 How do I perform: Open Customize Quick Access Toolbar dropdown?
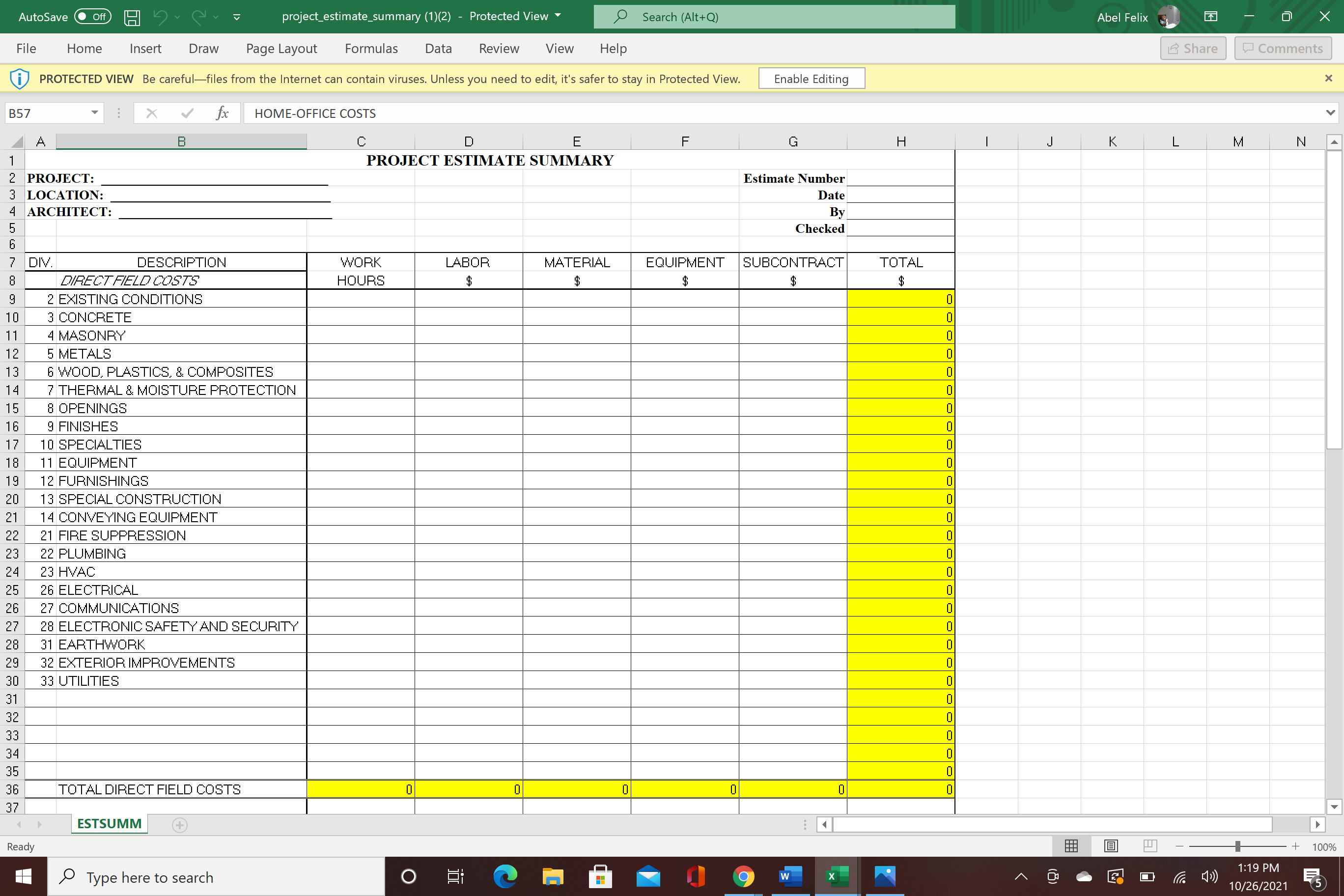(237, 17)
